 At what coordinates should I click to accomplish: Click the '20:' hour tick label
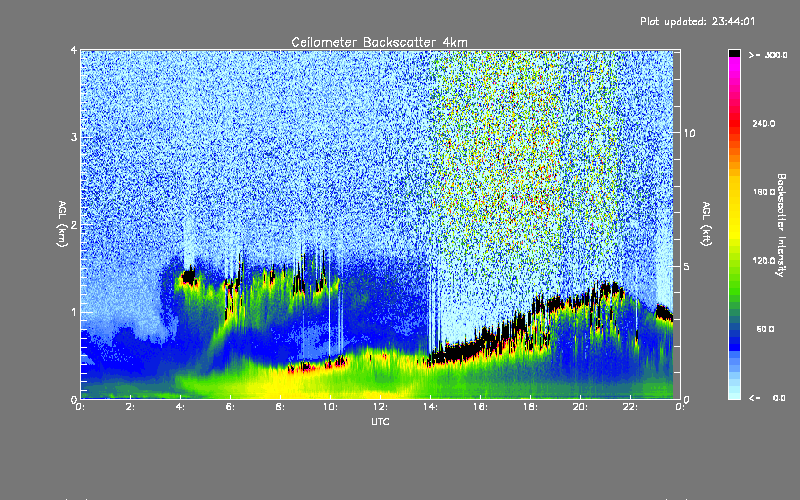581,407
